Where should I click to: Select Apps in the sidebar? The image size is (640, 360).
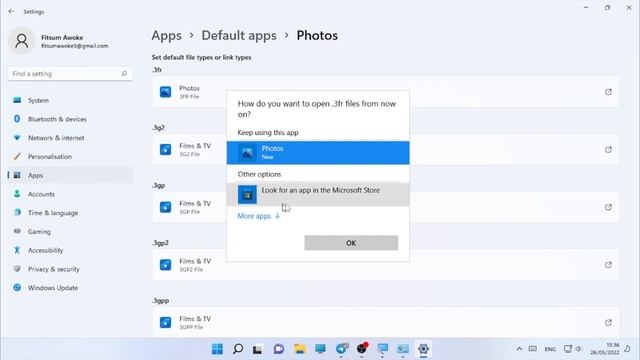(70, 176)
